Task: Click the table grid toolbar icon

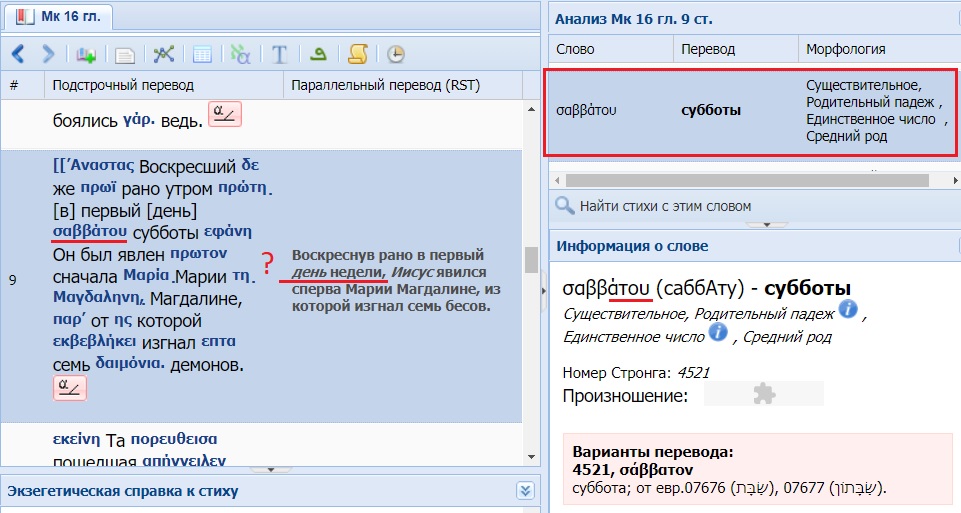Action: coord(201,54)
